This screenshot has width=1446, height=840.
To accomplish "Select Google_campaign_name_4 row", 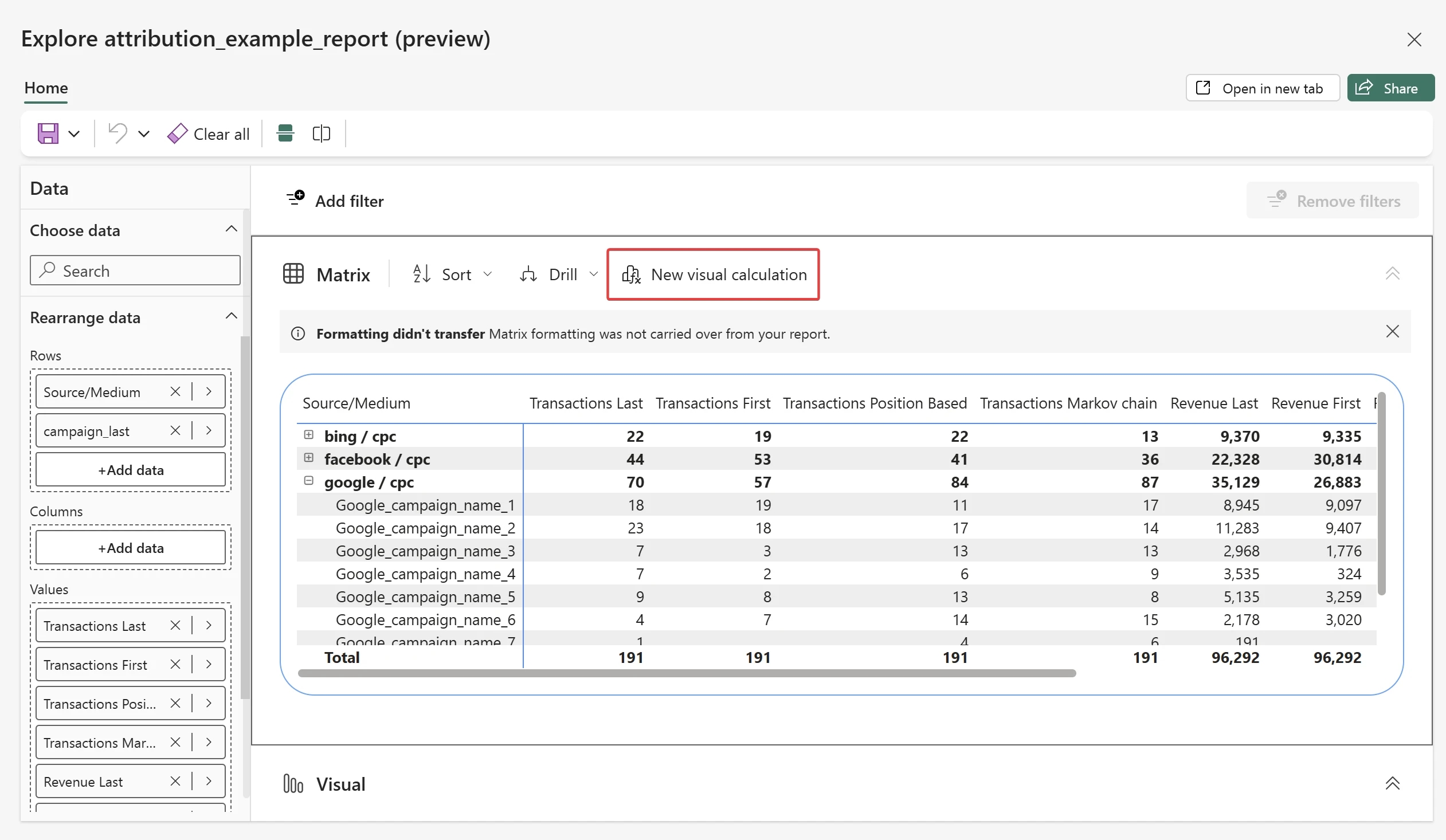I will 836,574.
